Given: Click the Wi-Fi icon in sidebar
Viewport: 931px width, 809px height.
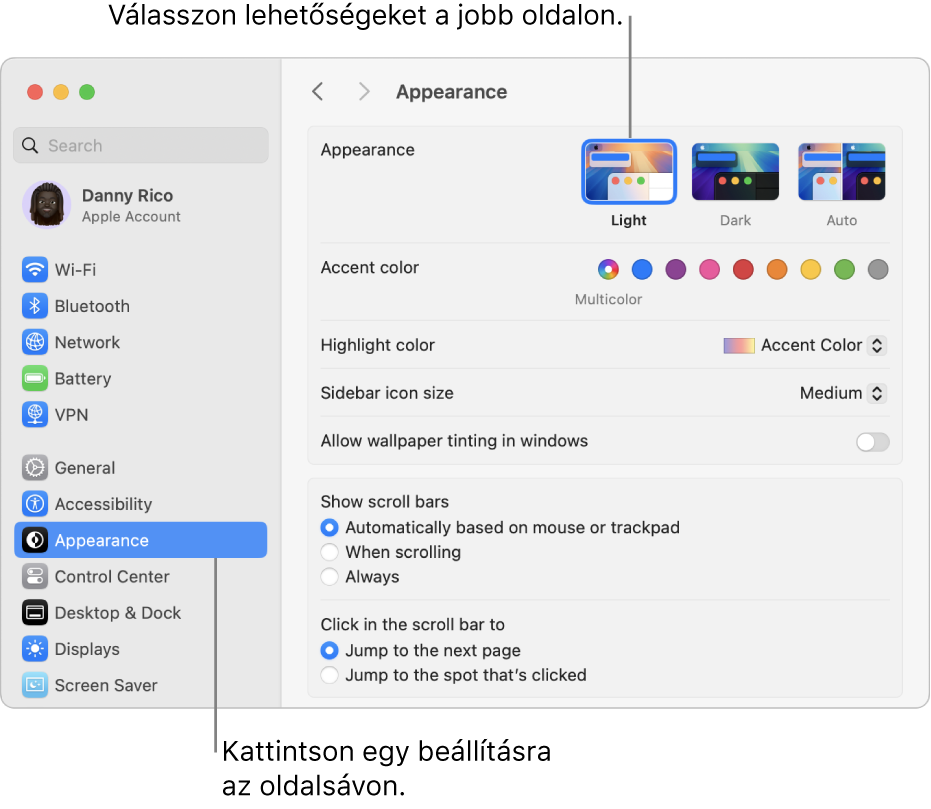Looking at the screenshot, I should click(35, 270).
